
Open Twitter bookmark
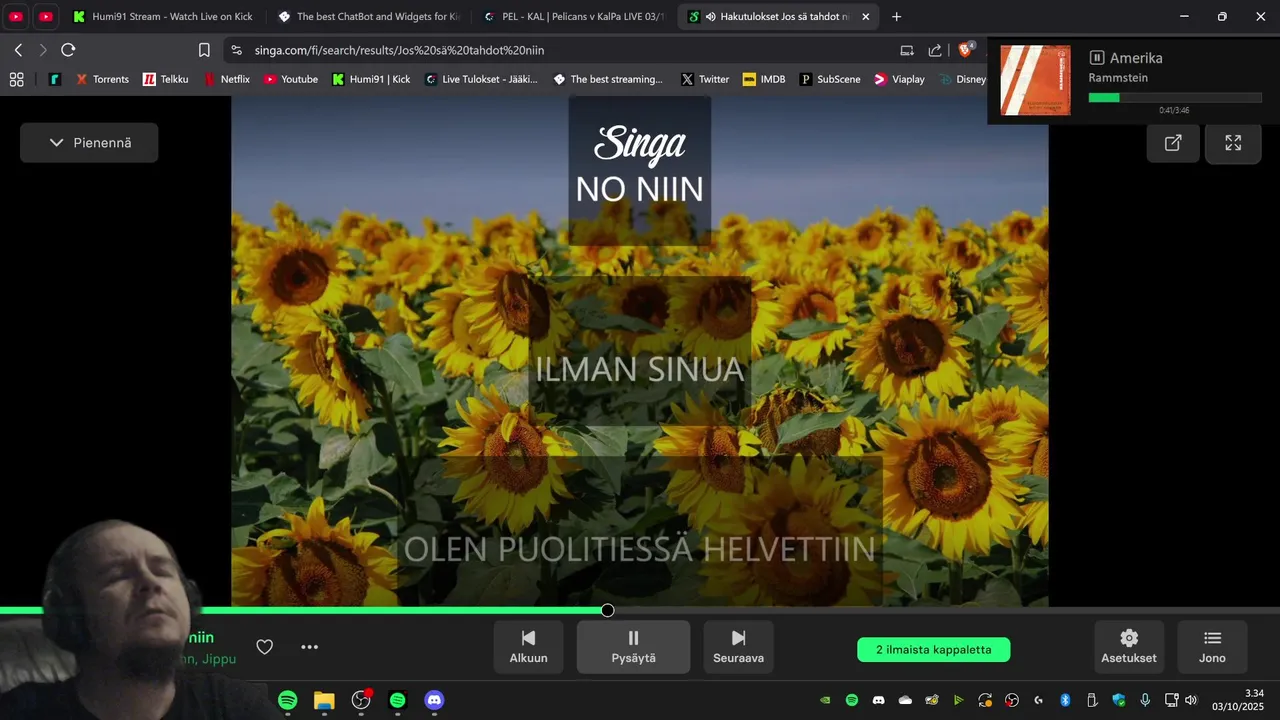coord(705,79)
